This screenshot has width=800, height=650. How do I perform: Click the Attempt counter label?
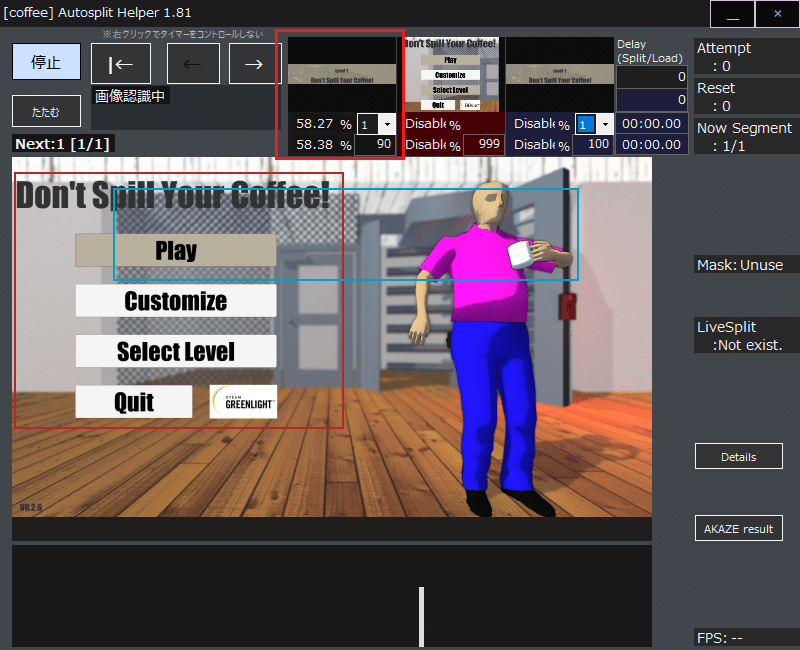click(723, 57)
